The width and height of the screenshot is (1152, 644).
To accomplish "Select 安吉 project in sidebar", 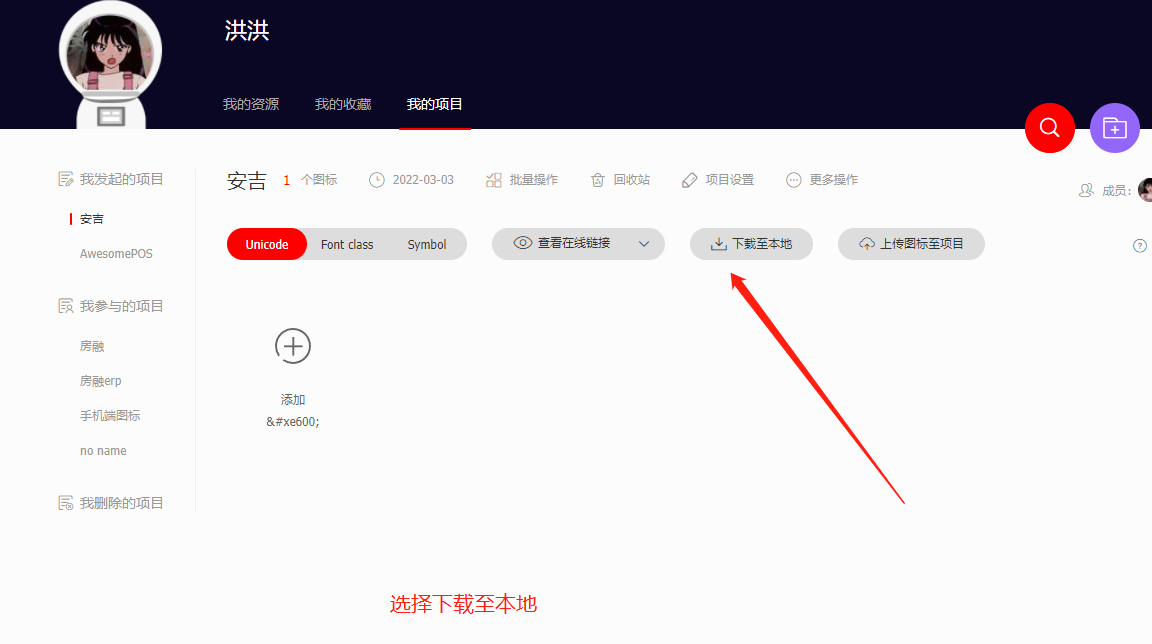I will (92, 219).
